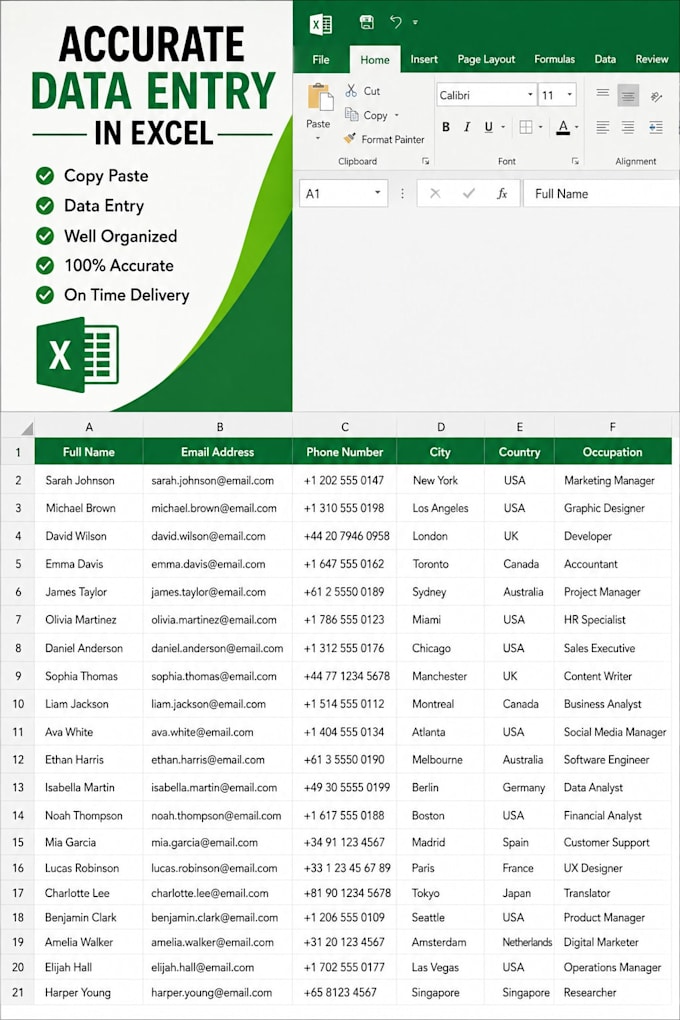
Task: Select column A header
Action: click(88, 427)
